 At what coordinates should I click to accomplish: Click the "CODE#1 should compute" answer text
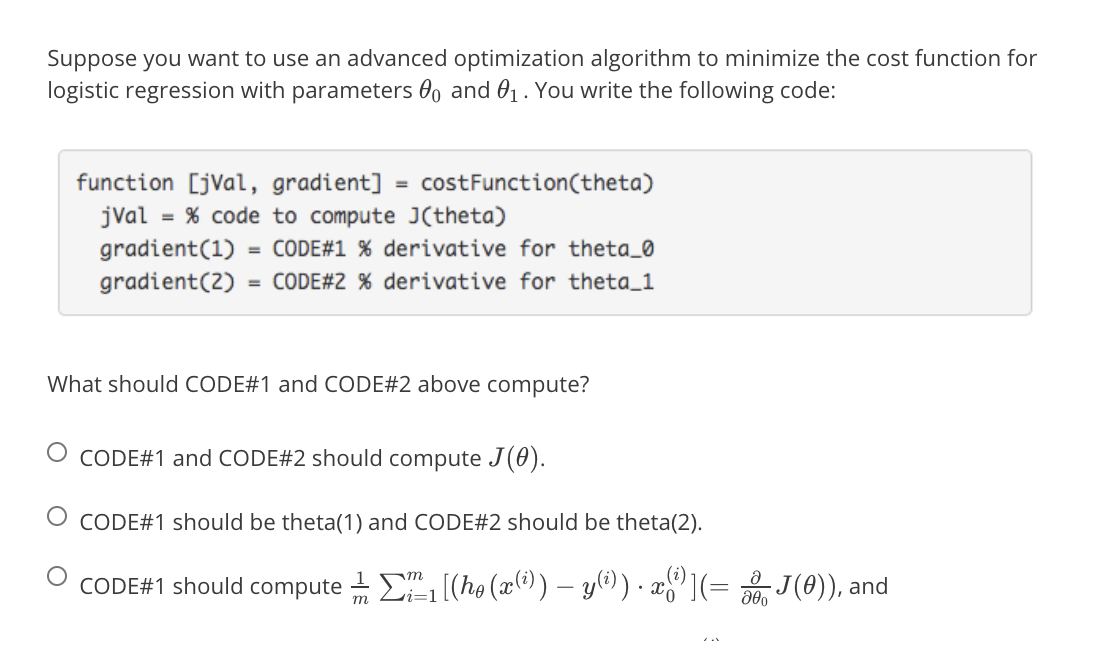point(210,586)
